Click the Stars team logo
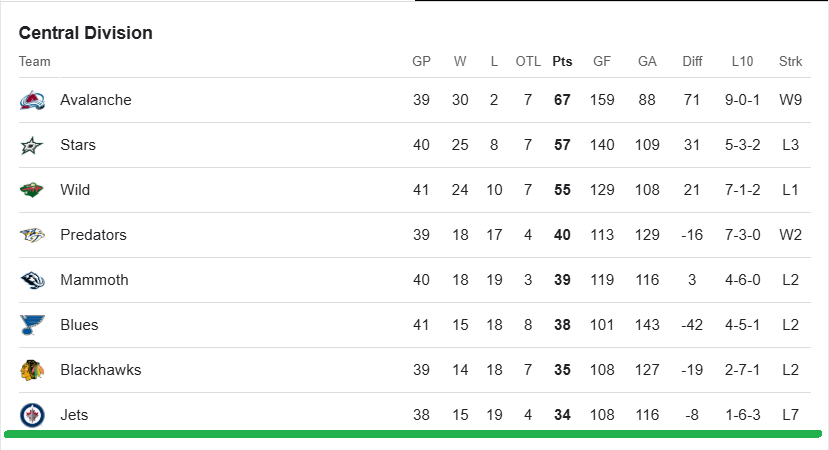 point(32,145)
